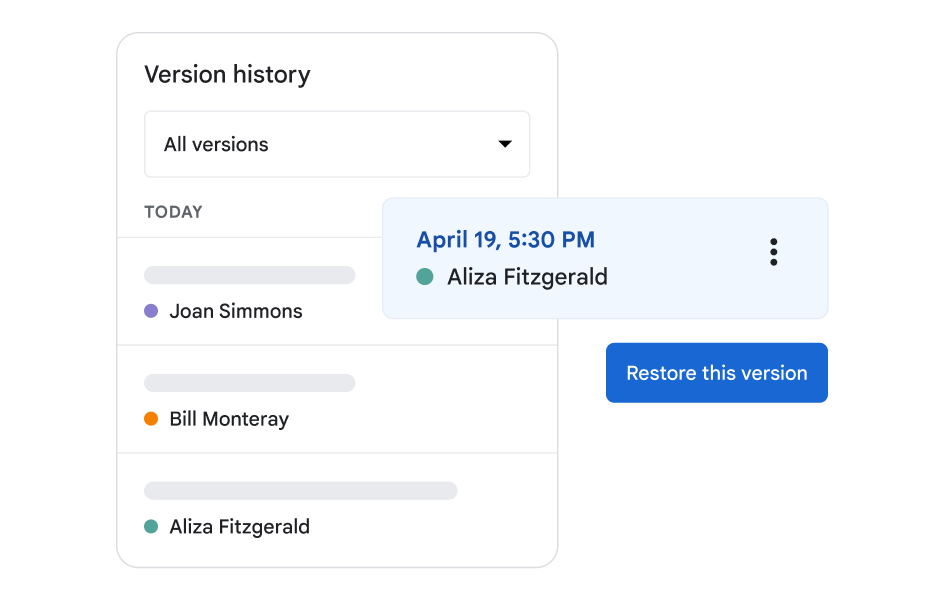Click the gray placeholder bar above Bill Monteray
The height and width of the screenshot is (600, 944).
[x=249, y=383]
